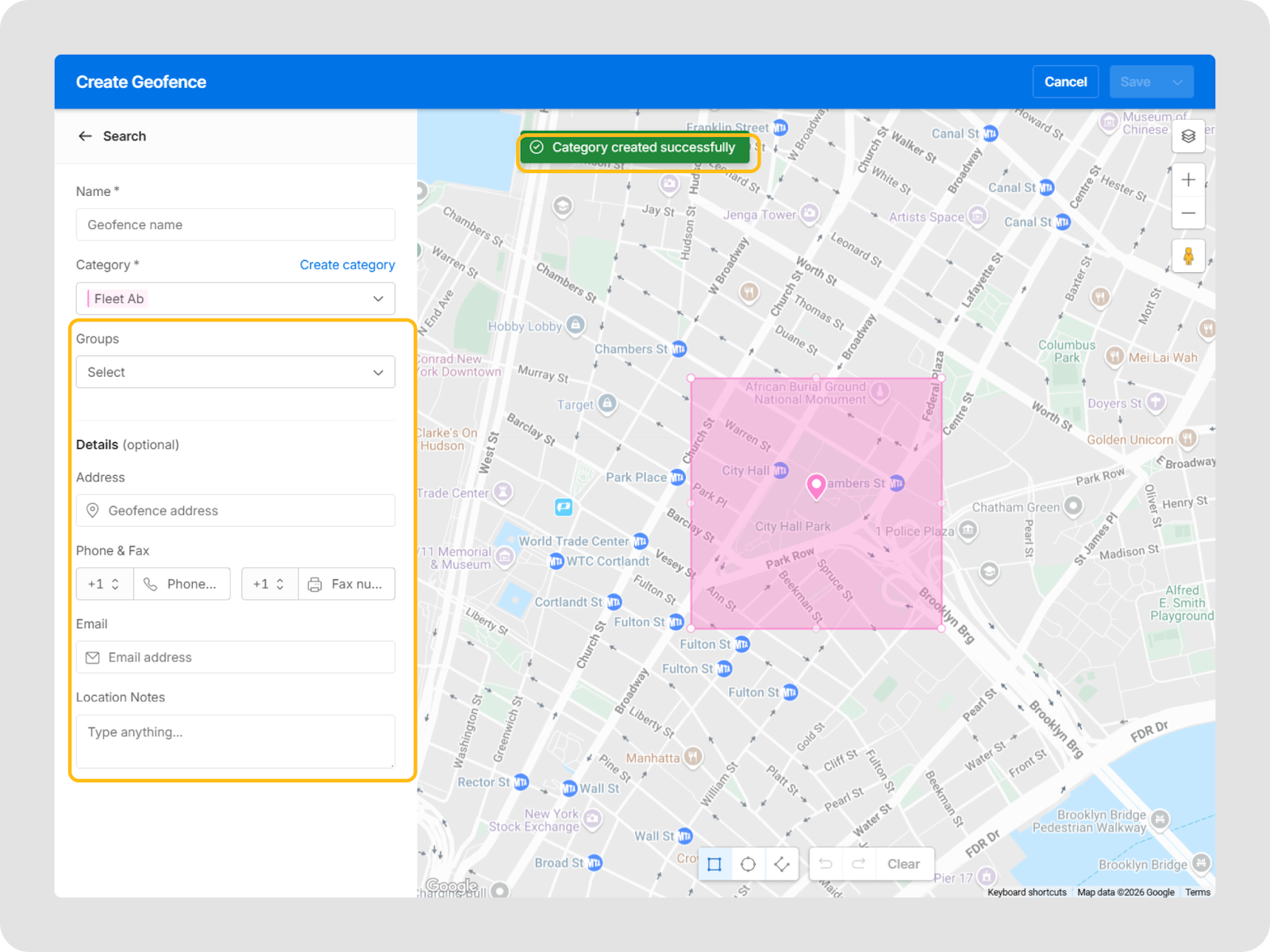Expand the Groups select dropdown
1270x952 pixels.
click(235, 372)
